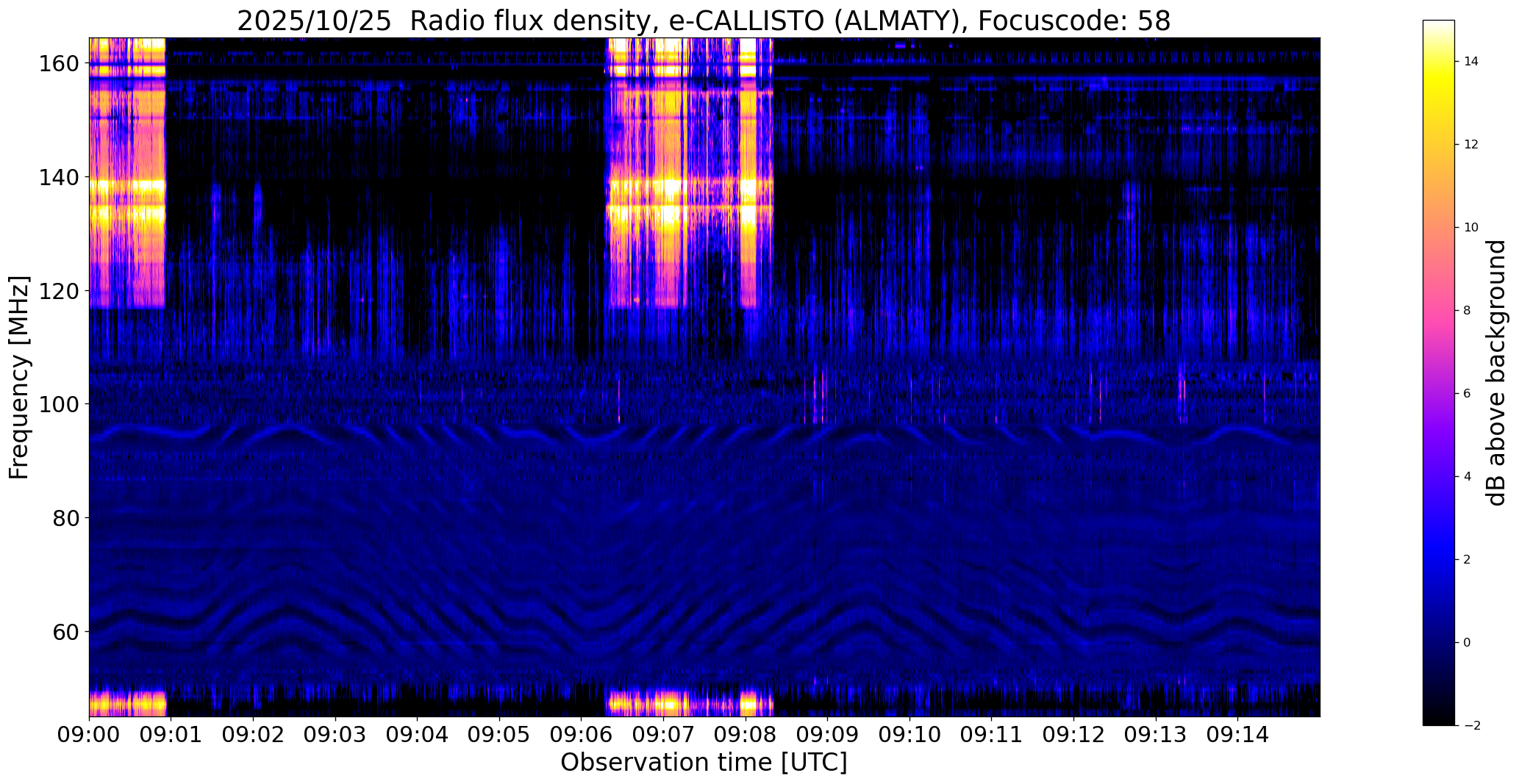
Task: Click the 'dB above background' colorbar label
Action: point(1497,373)
